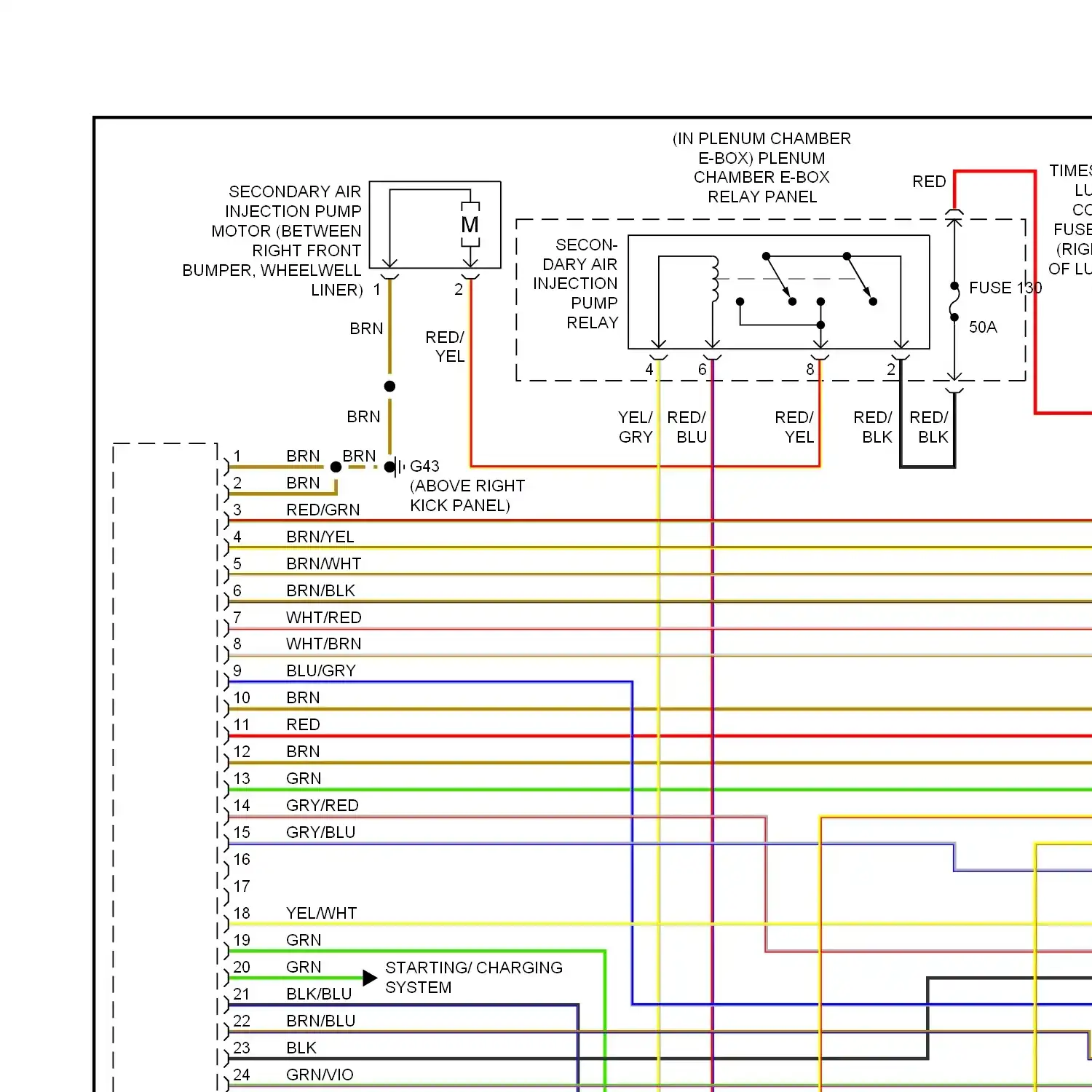Select the (ABOVE RIGHT KICK PANEL) note

pos(467,495)
